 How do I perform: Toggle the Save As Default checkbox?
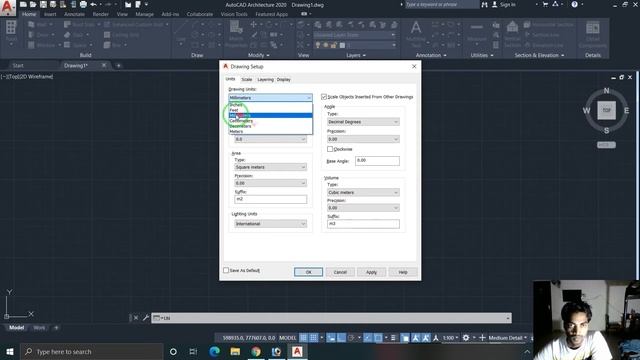coord(226,270)
